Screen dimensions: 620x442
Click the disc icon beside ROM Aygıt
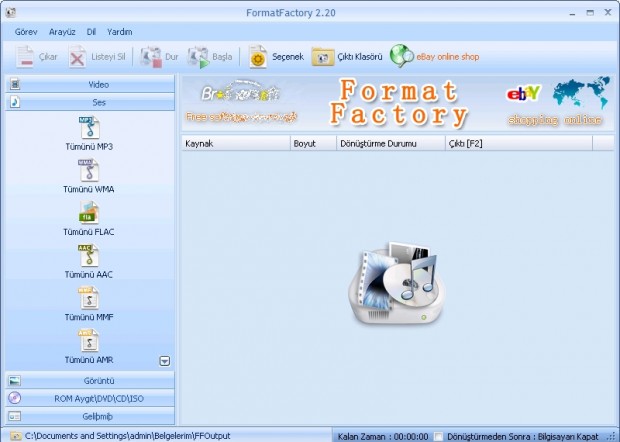(15, 398)
